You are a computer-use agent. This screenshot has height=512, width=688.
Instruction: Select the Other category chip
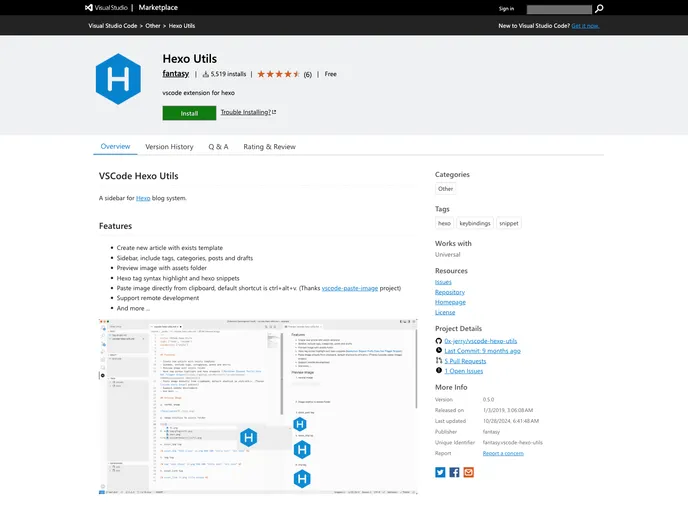coord(445,189)
